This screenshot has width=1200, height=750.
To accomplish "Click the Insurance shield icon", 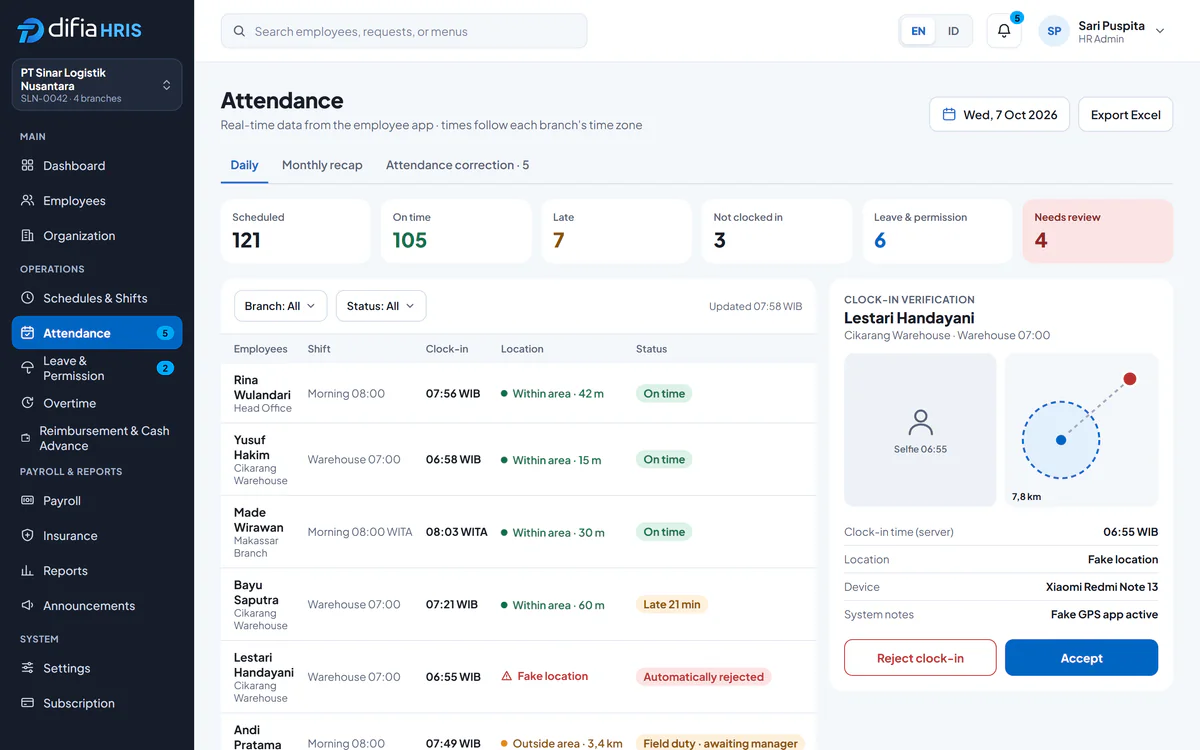I will pyautogui.click(x=28, y=535).
